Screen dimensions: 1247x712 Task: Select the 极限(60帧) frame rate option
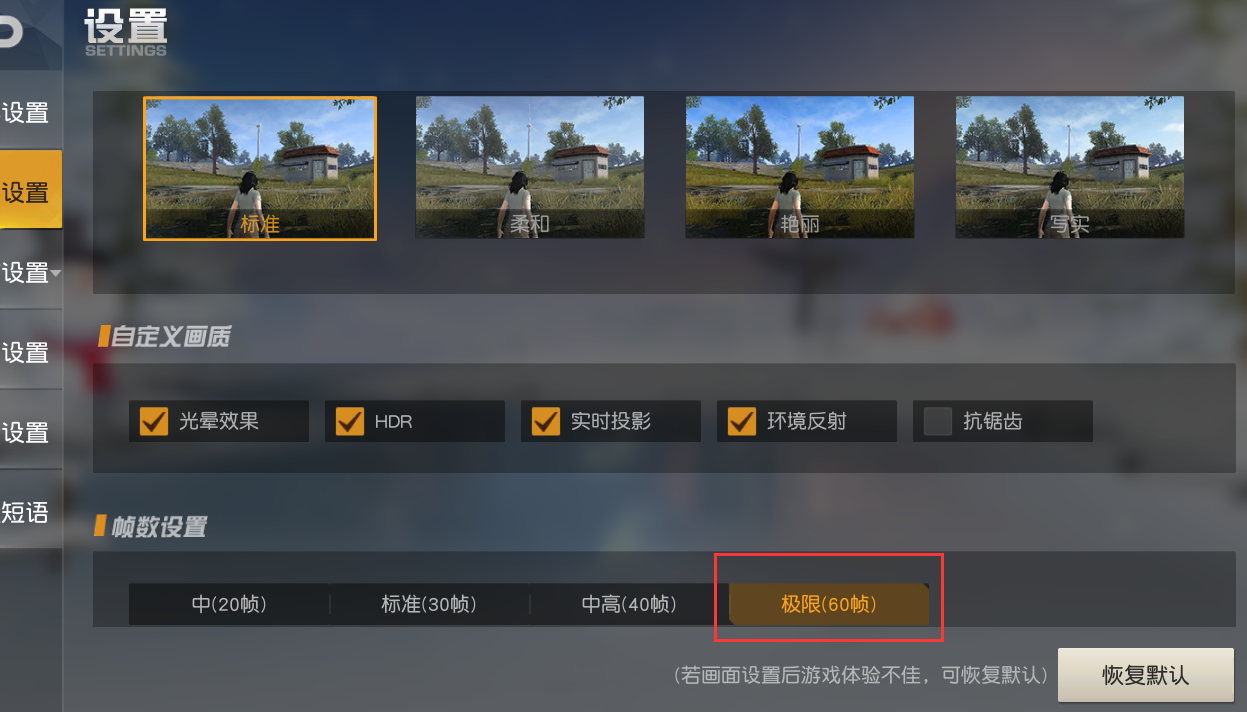pos(829,604)
